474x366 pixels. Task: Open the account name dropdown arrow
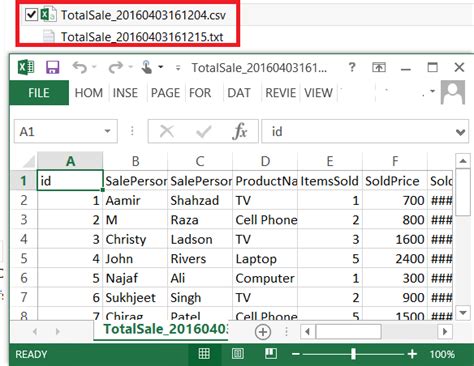(x=432, y=91)
